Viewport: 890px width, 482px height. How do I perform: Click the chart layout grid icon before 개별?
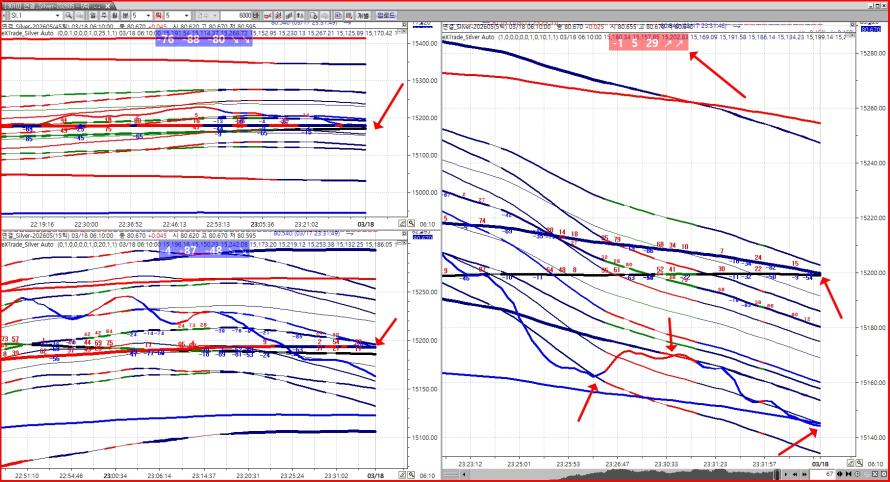[338, 15]
